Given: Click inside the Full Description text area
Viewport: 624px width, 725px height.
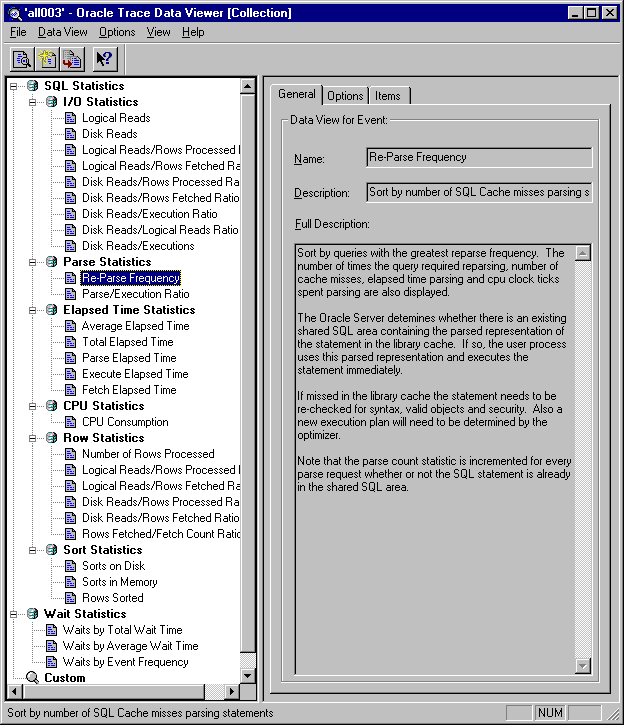Looking at the screenshot, I should (434, 459).
